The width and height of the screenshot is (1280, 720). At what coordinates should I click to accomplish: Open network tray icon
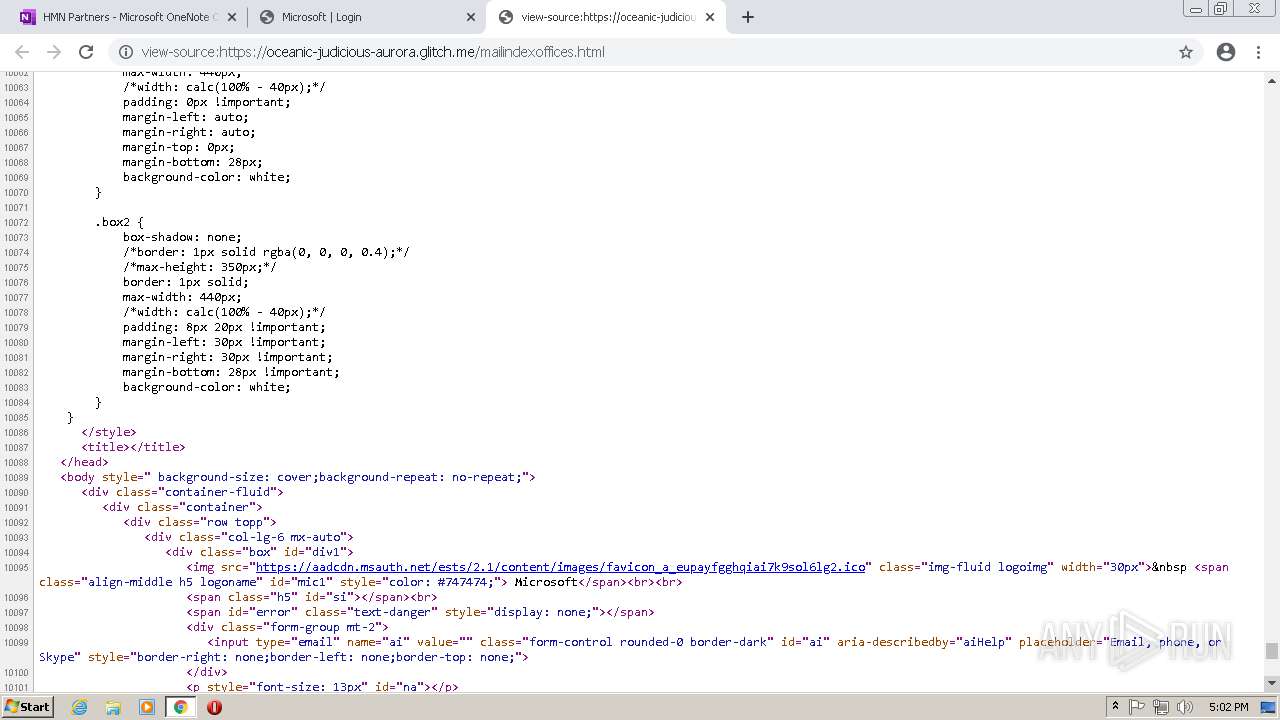[x=1161, y=707]
